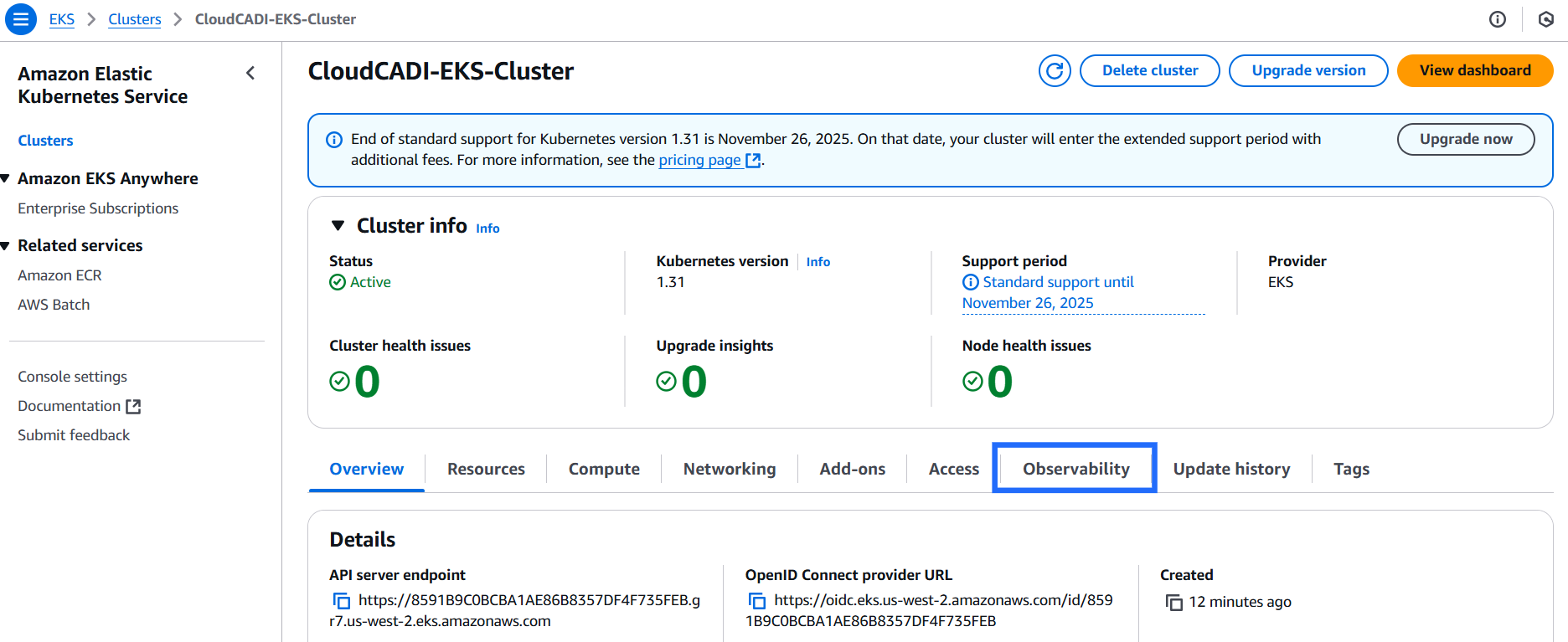Collapse the EKS side navigation panel
Screen dimensions: 1568x642
pyautogui.click(x=250, y=73)
